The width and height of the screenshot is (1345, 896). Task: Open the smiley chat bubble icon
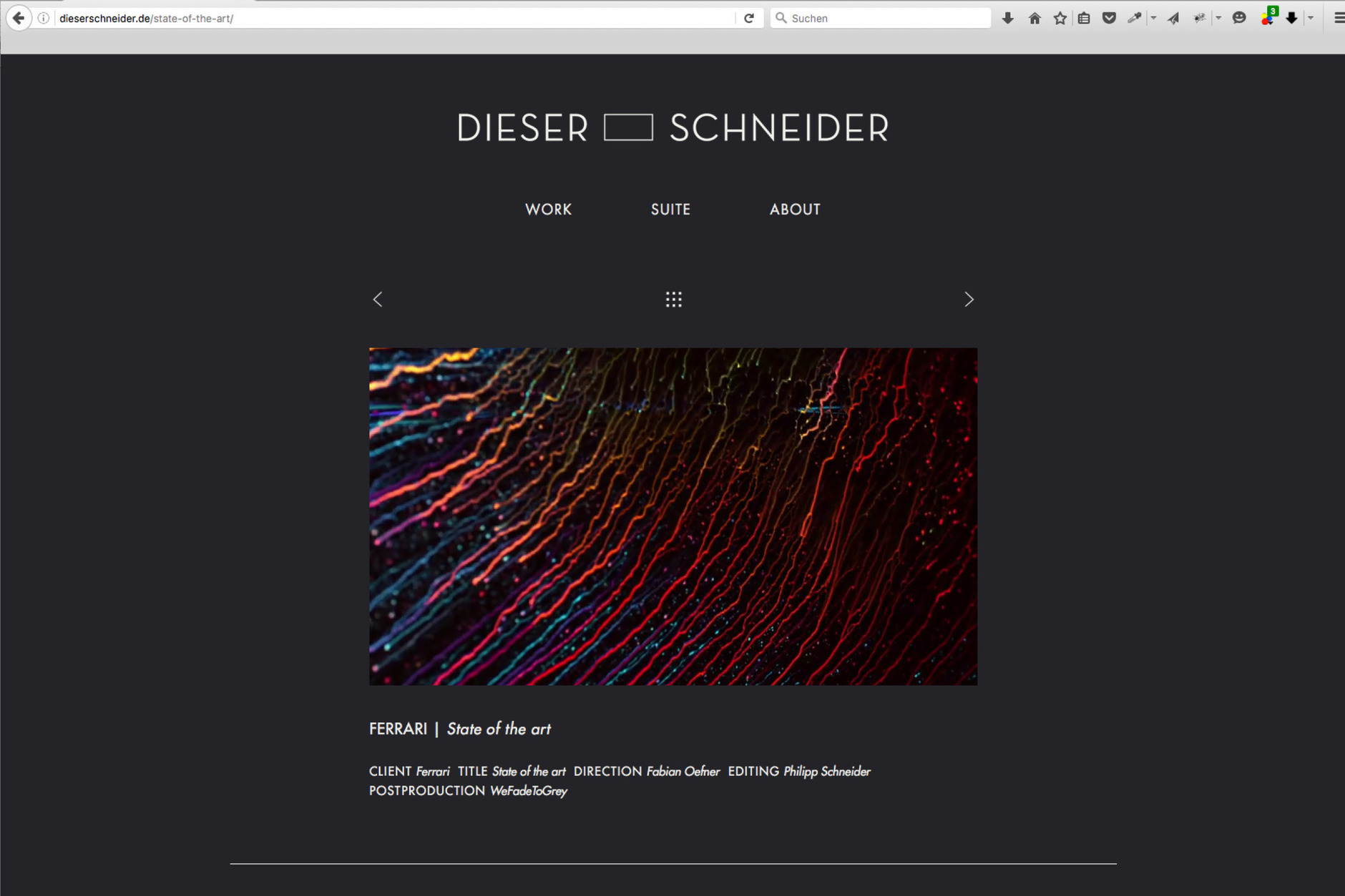(1239, 18)
